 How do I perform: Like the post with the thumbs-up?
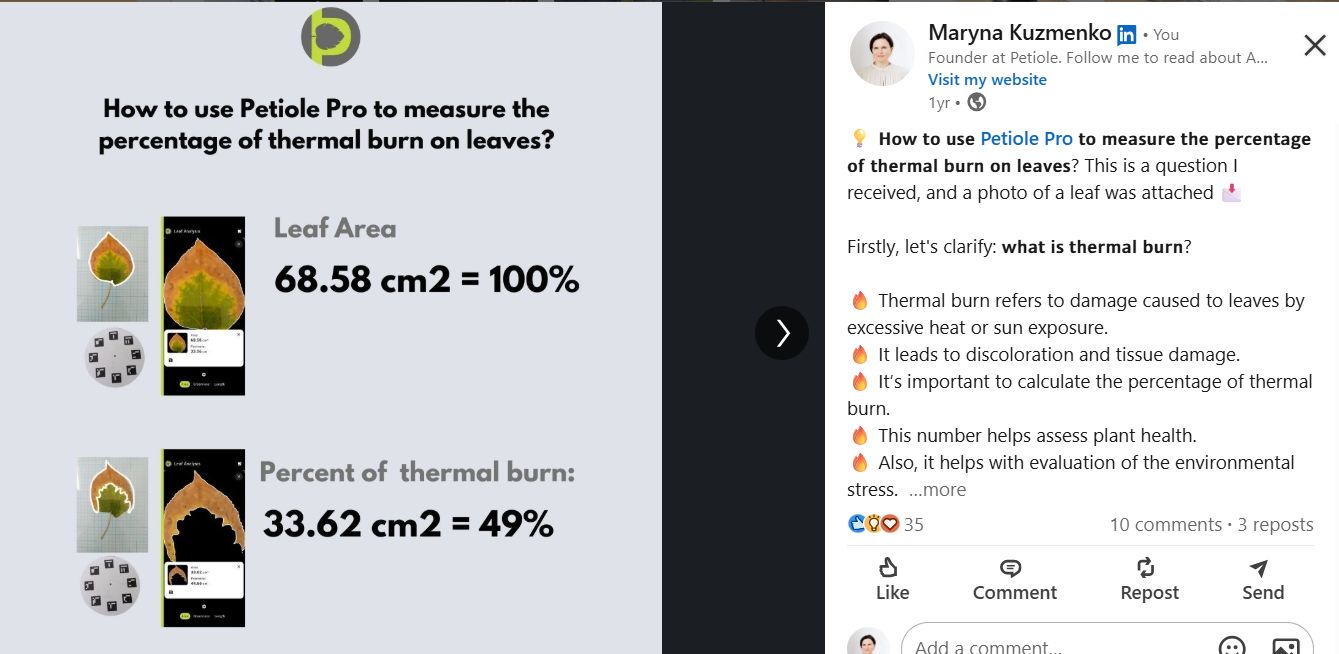(x=892, y=579)
